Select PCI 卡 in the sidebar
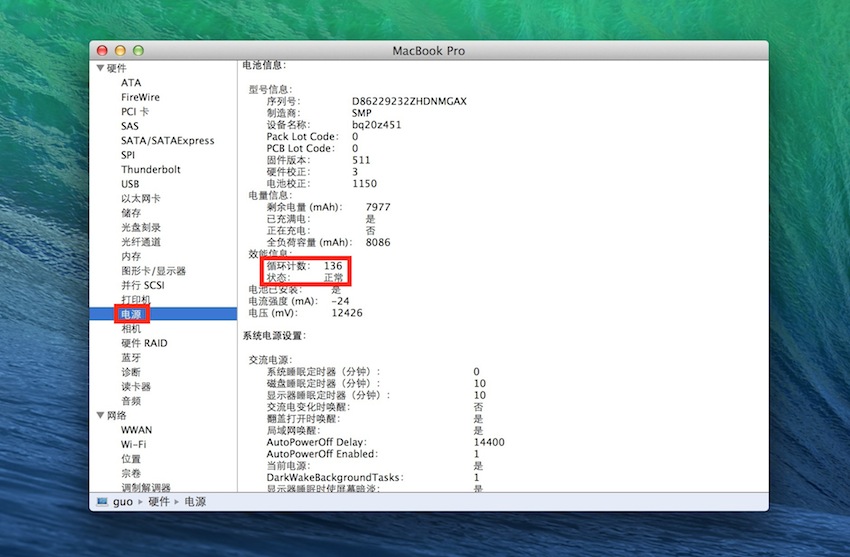 tap(135, 112)
